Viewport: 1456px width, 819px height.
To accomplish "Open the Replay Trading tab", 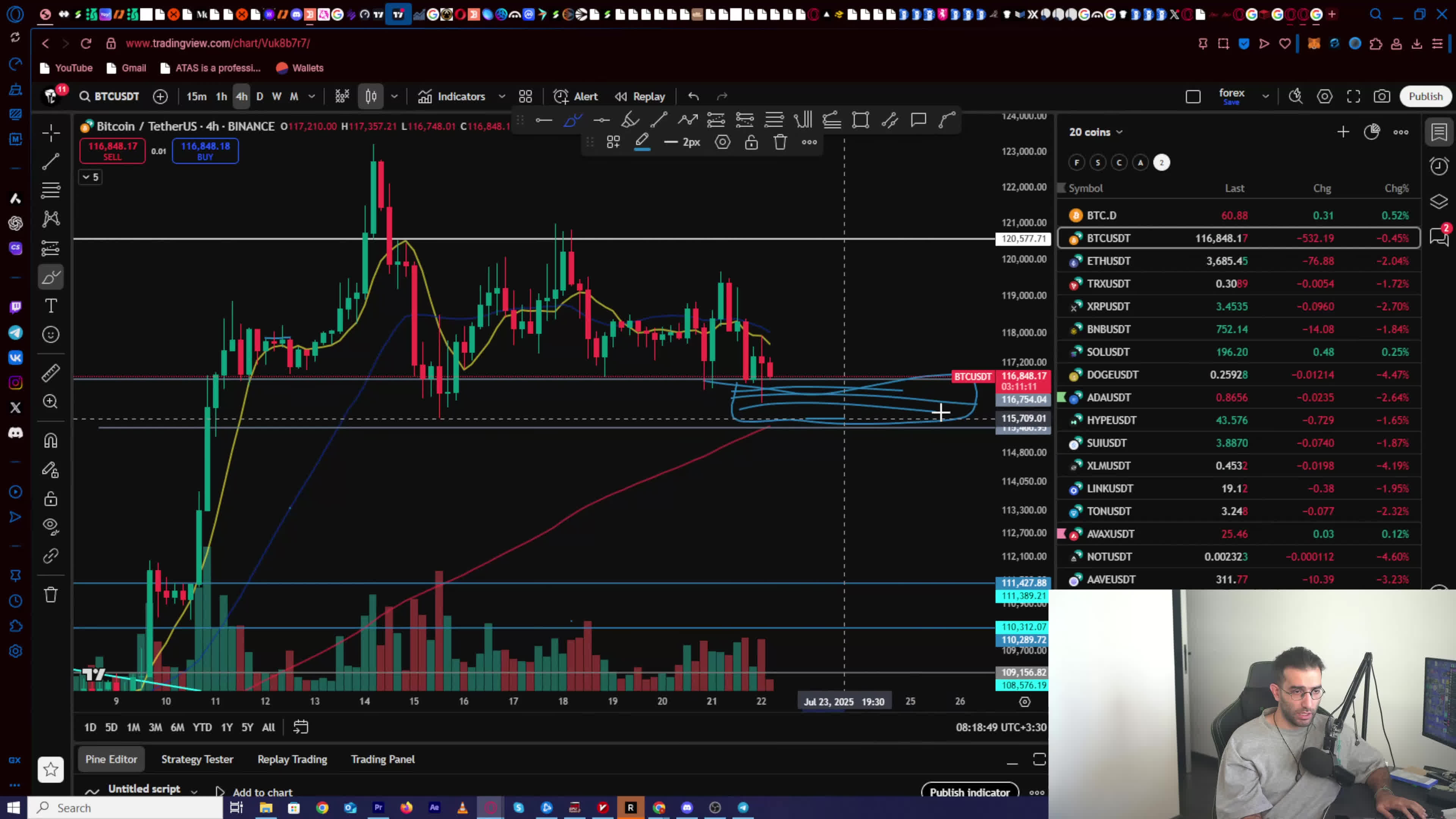I will [292, 759].
